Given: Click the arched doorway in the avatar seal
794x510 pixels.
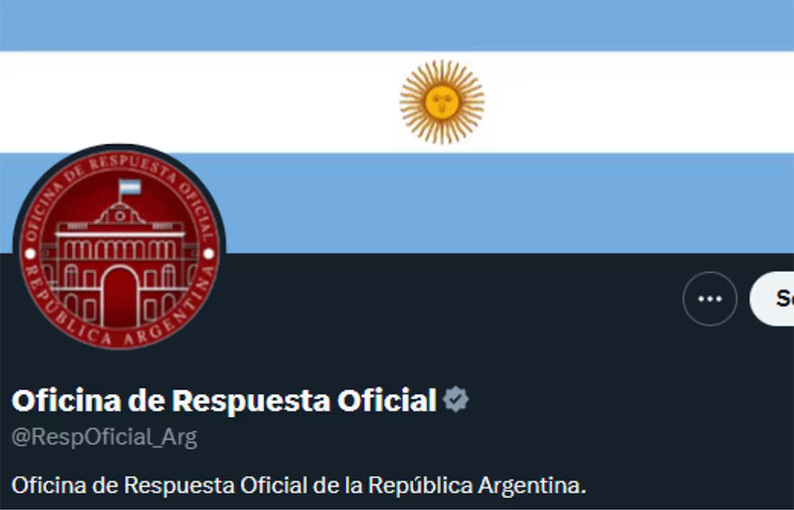Looking at the screenshot, I should pos(120,296).
